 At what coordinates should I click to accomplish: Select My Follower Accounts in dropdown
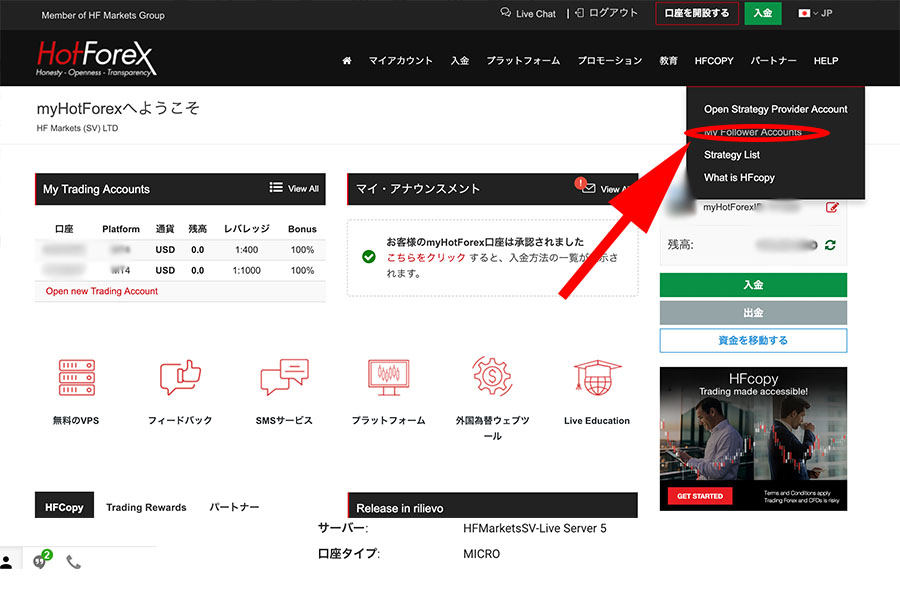(x=752, y=132)
